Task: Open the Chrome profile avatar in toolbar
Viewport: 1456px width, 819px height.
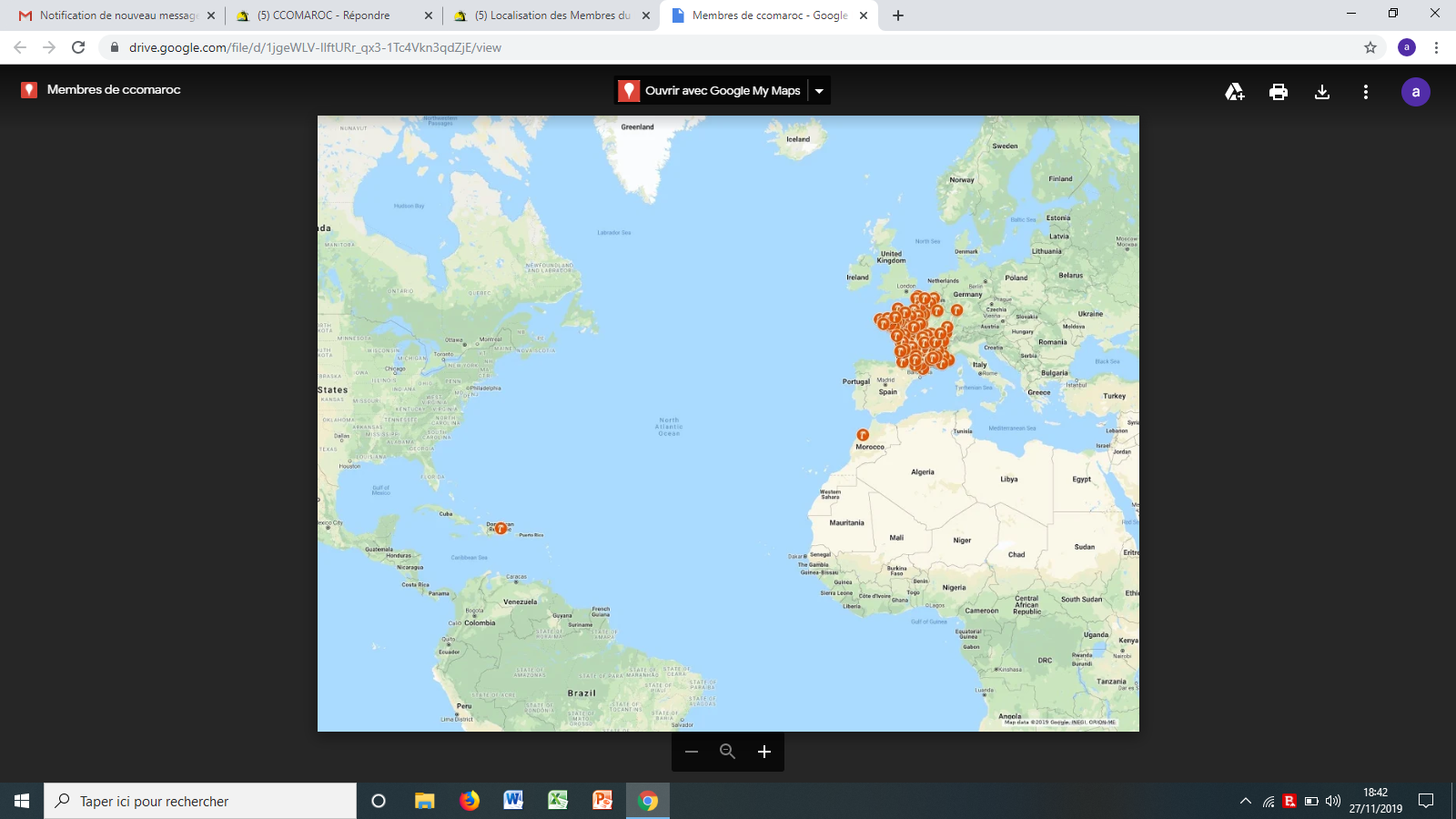Action: (x=1407, y=47)
